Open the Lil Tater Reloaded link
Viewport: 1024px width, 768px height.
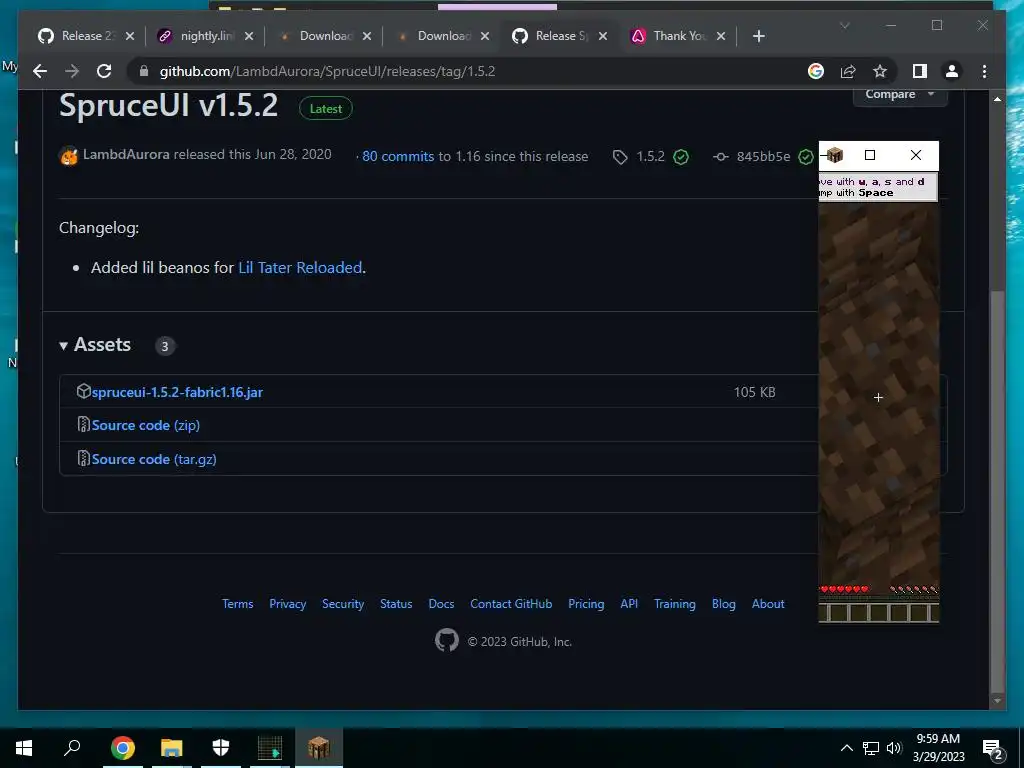300,268
